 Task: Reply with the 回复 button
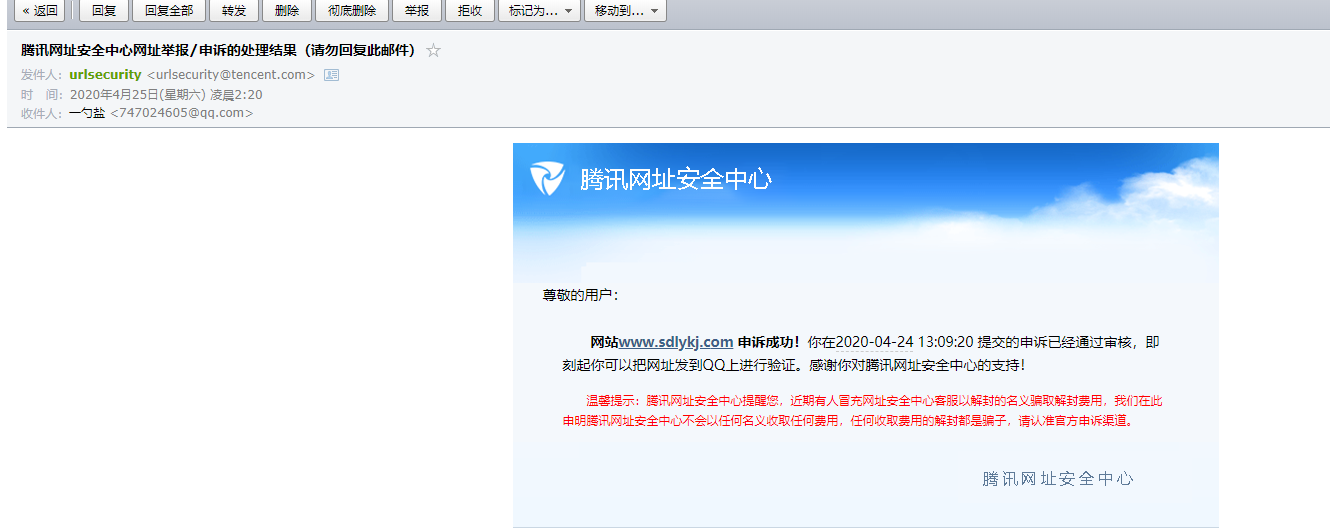pyautogui.click(x=104, y=11)
